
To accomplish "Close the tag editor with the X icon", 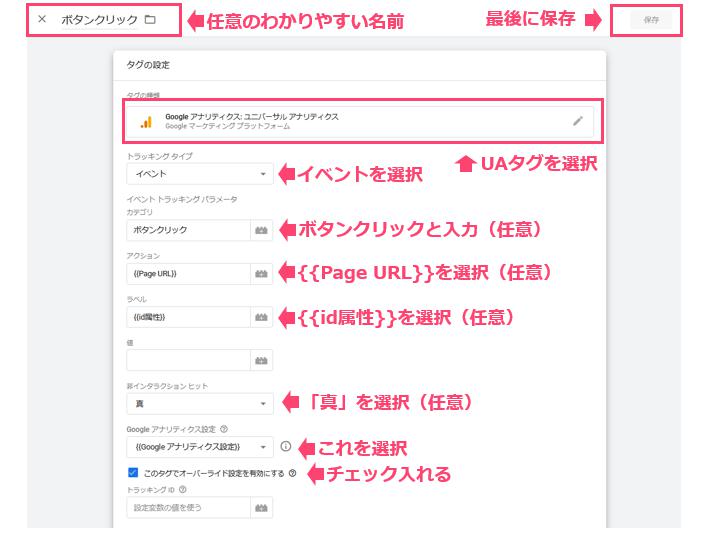I will (x=42, y=19).
